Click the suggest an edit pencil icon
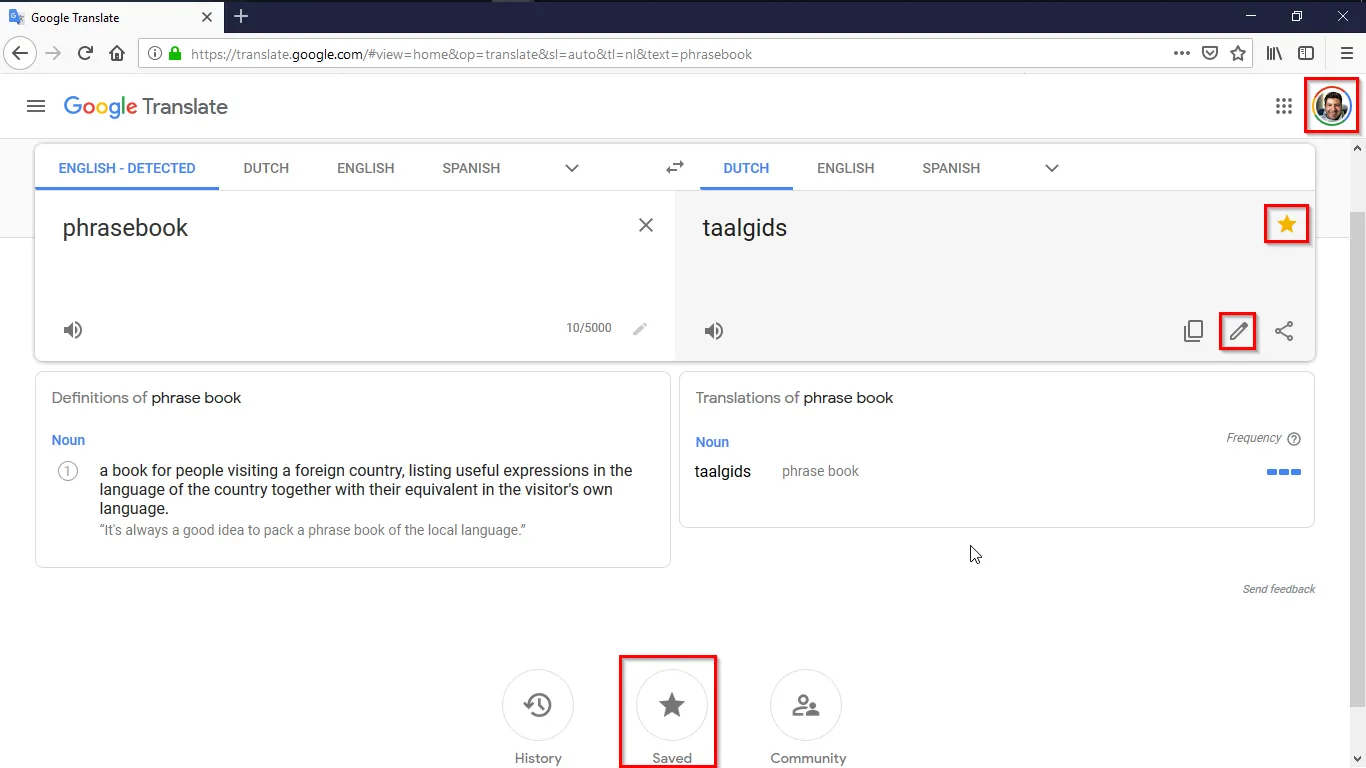Viewport: 1366px width, 768px height. pos(1238,331)
